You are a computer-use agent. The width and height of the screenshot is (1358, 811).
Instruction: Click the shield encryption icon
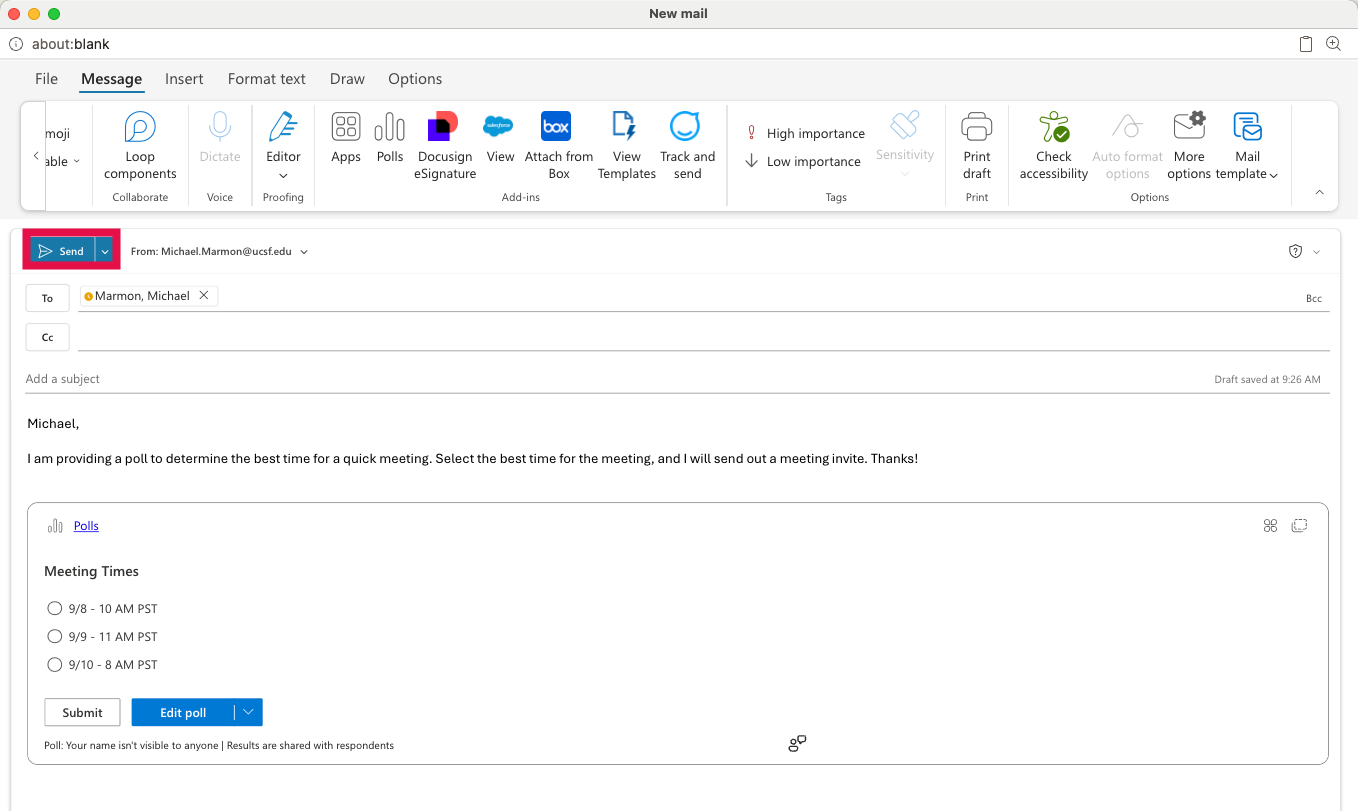click(1295, 252)
